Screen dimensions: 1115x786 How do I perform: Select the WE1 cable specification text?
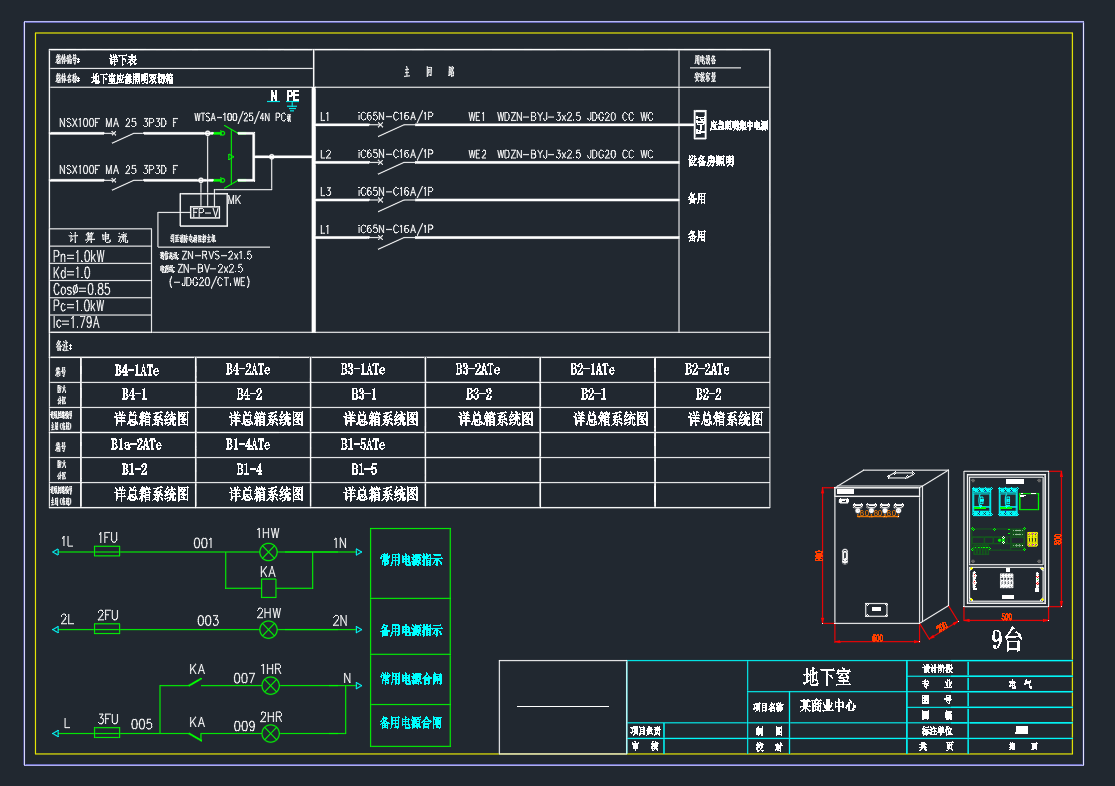click(560, 117)
